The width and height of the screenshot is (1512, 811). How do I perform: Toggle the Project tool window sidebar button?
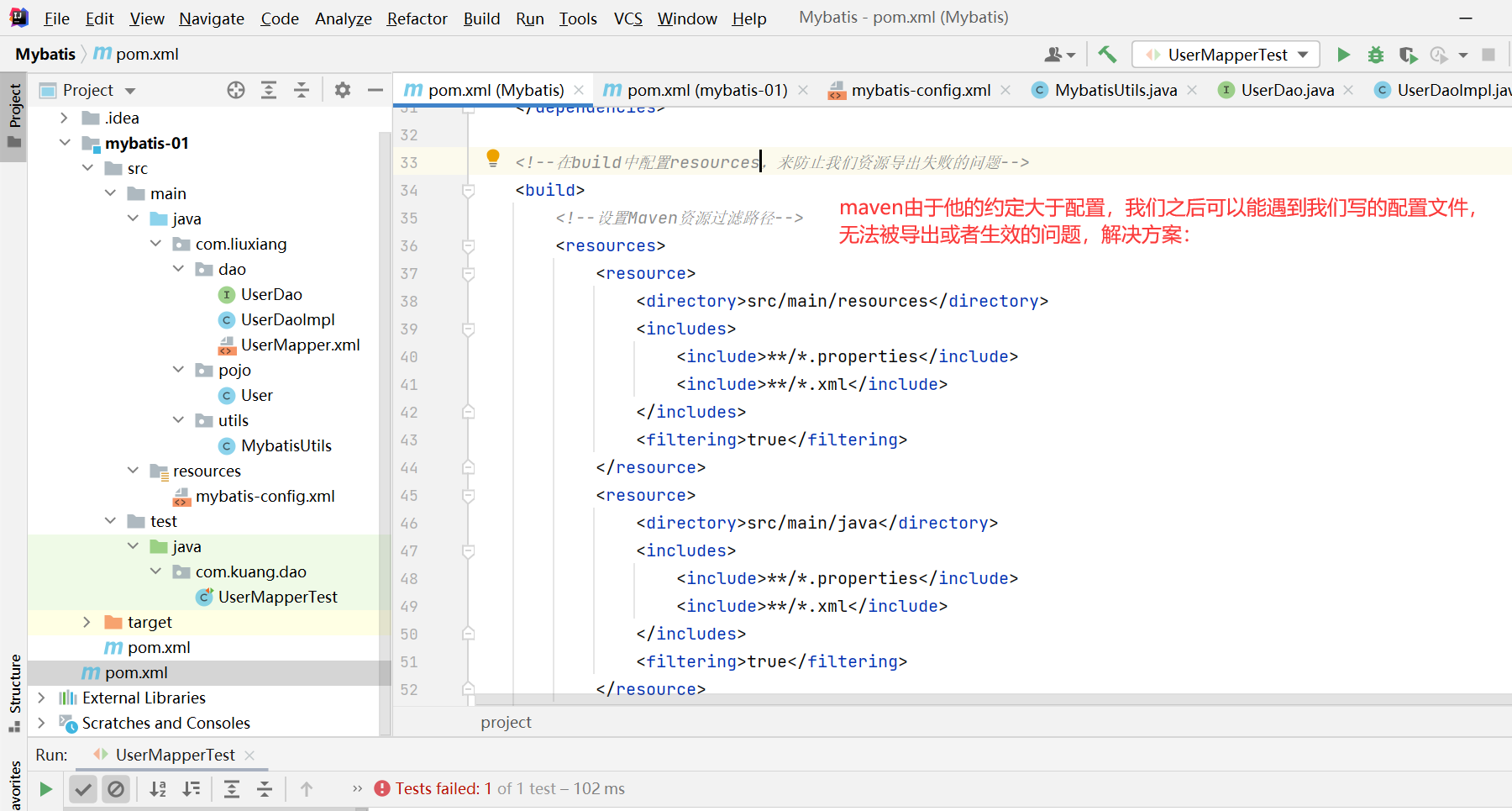click(x=14, y=116)
